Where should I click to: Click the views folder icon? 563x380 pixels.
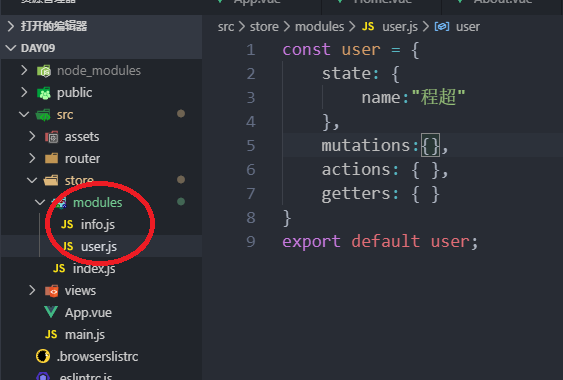(x=52, y=291)
